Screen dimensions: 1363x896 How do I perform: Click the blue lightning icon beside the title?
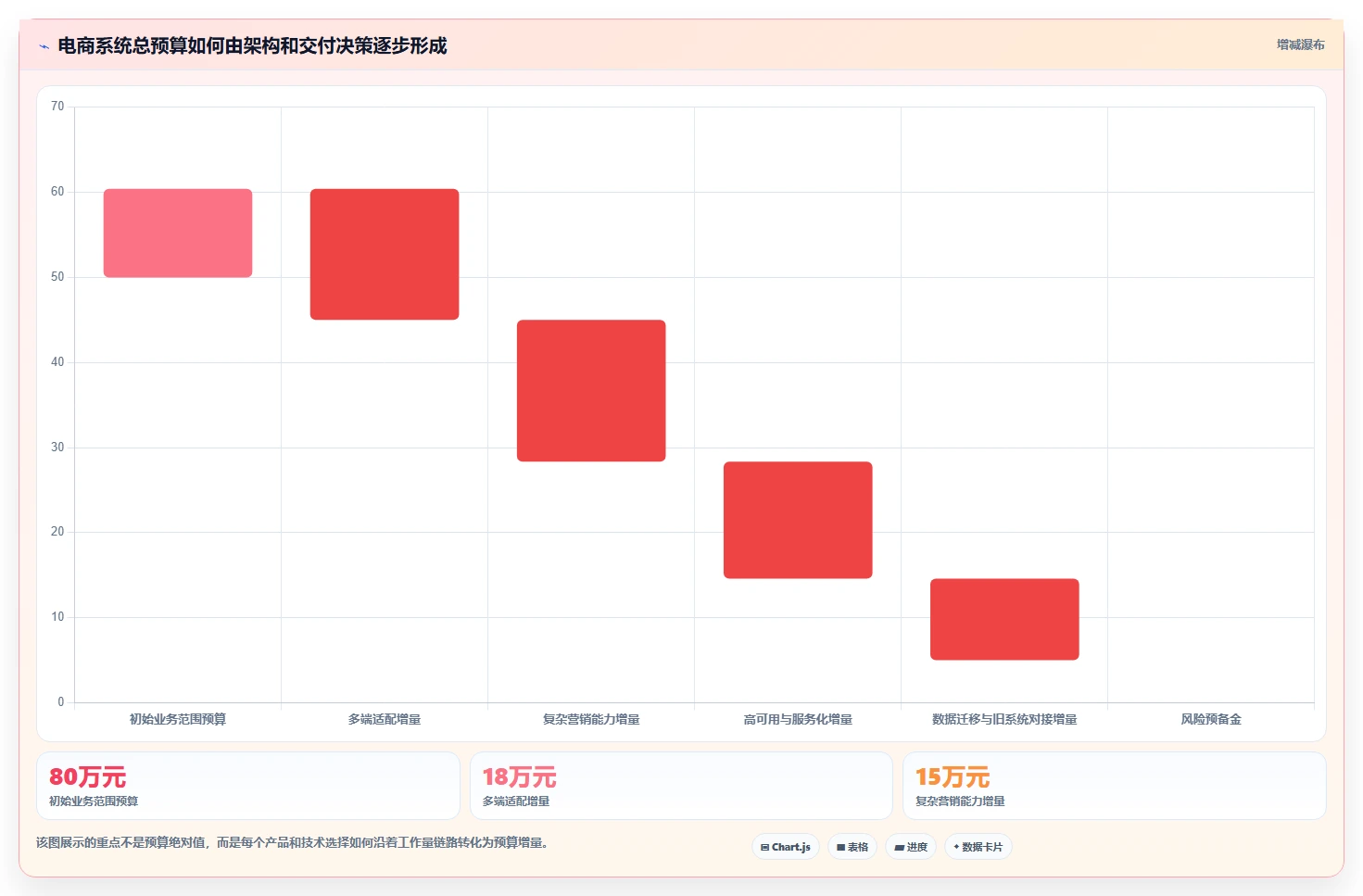coord(44,46)
